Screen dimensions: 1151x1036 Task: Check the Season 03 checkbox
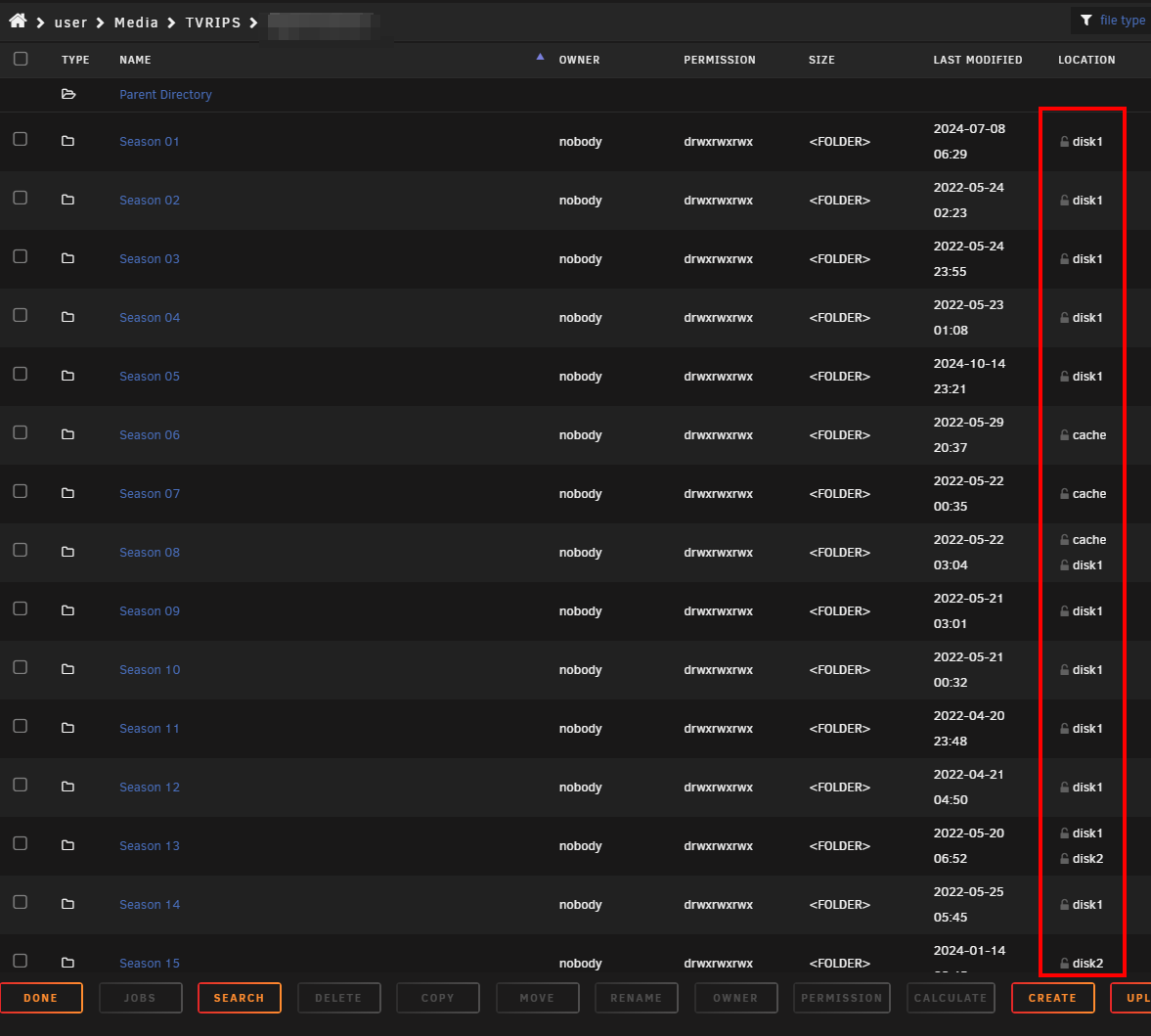point(21,257)
